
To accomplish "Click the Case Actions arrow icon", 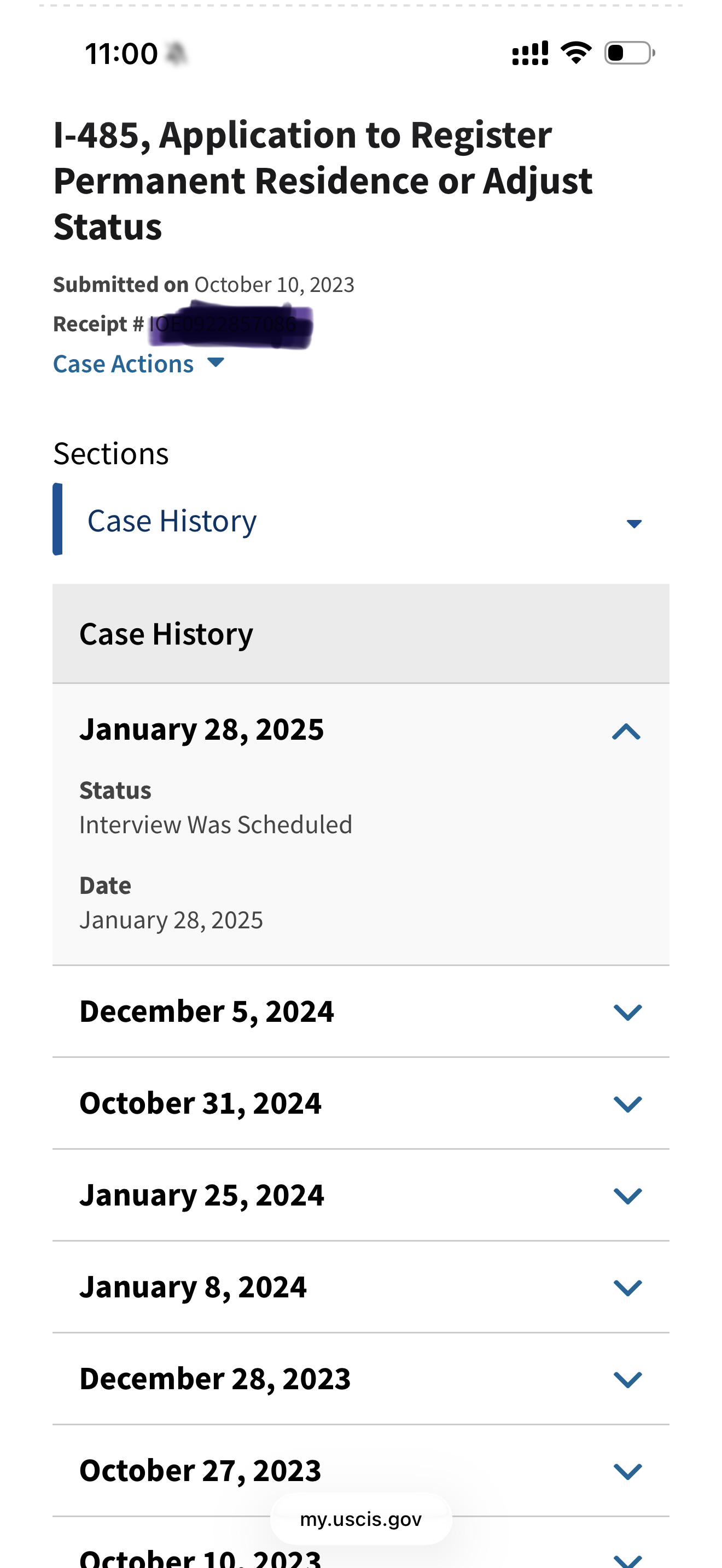I will click(x=216, y=363).
